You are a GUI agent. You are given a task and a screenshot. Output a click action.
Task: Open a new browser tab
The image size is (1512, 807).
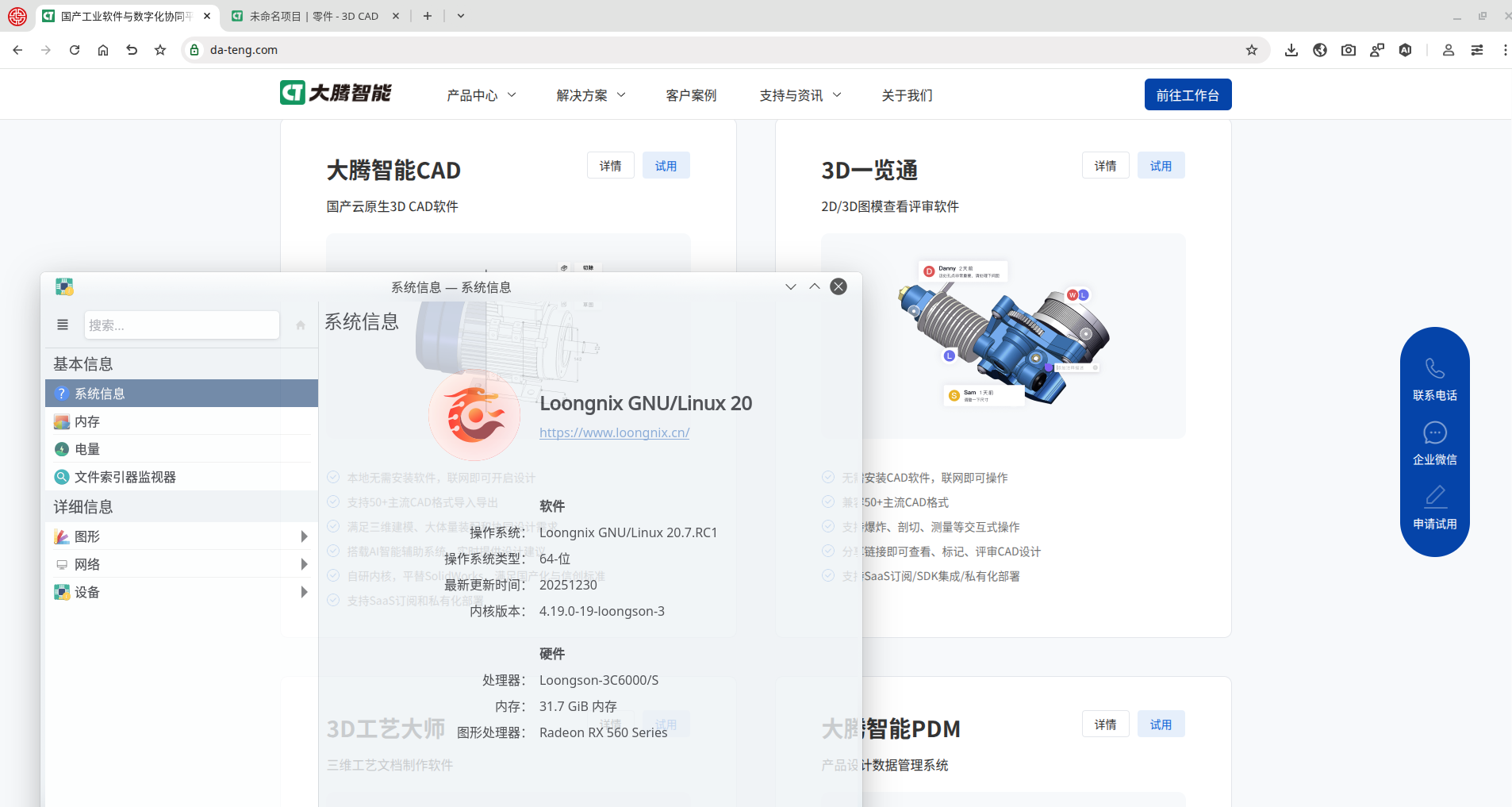tap(428, 16)
